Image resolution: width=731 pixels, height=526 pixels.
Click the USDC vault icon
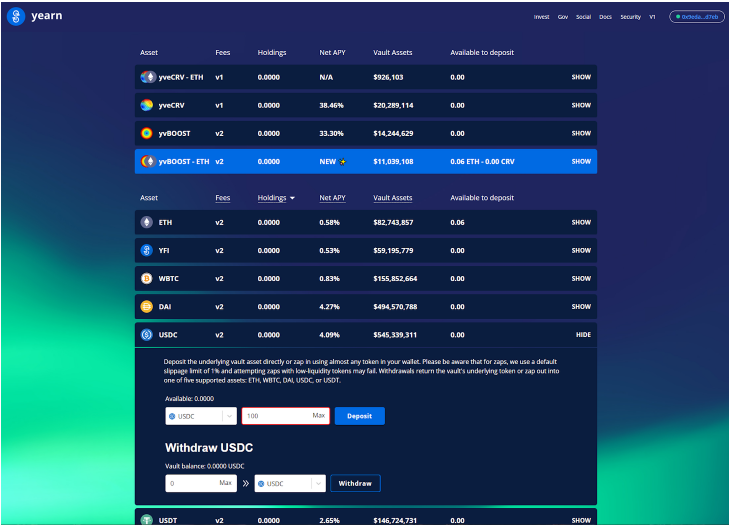pos(146,335)
